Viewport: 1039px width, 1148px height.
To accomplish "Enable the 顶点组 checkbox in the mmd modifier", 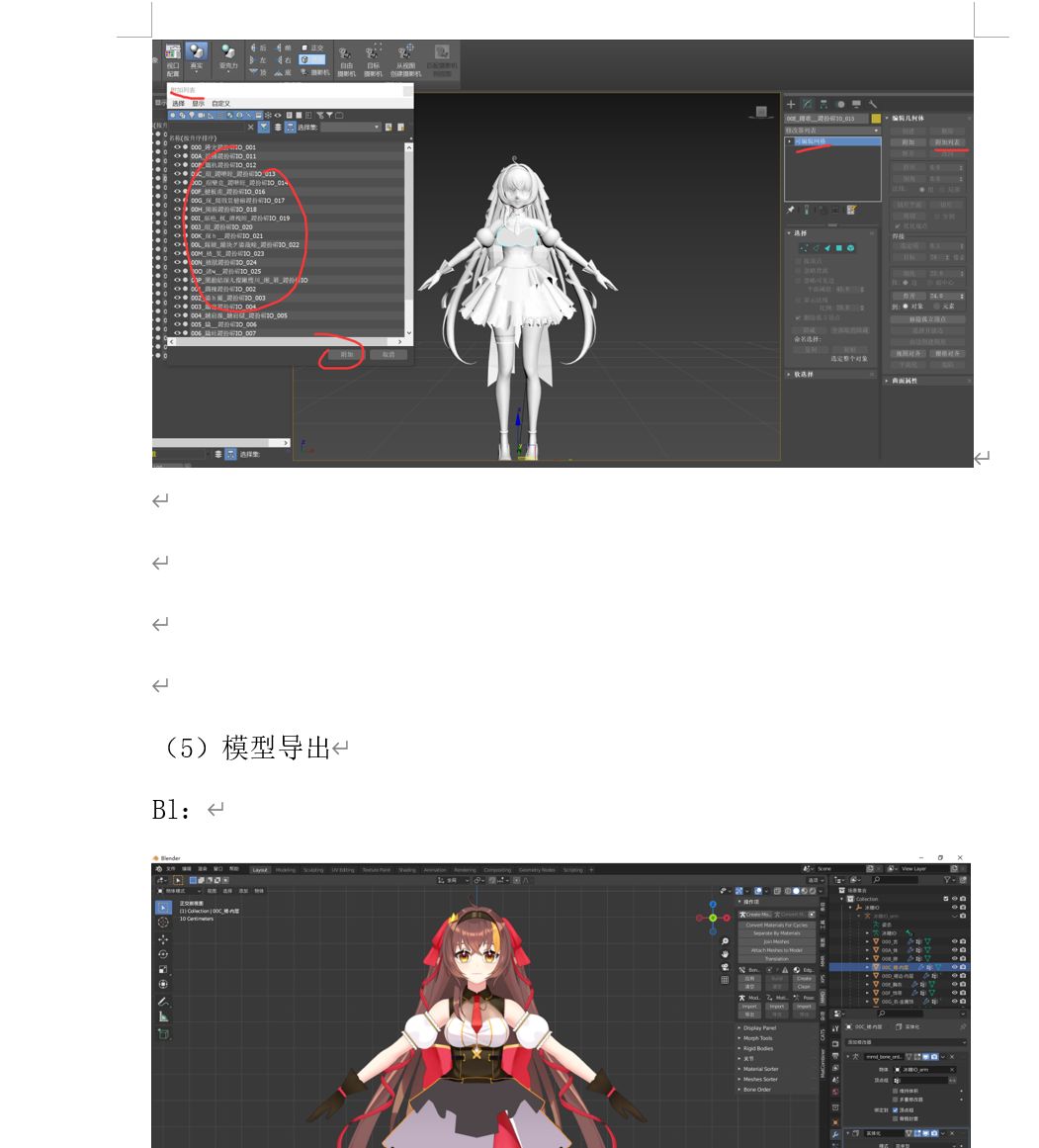I will (896, 1110).
